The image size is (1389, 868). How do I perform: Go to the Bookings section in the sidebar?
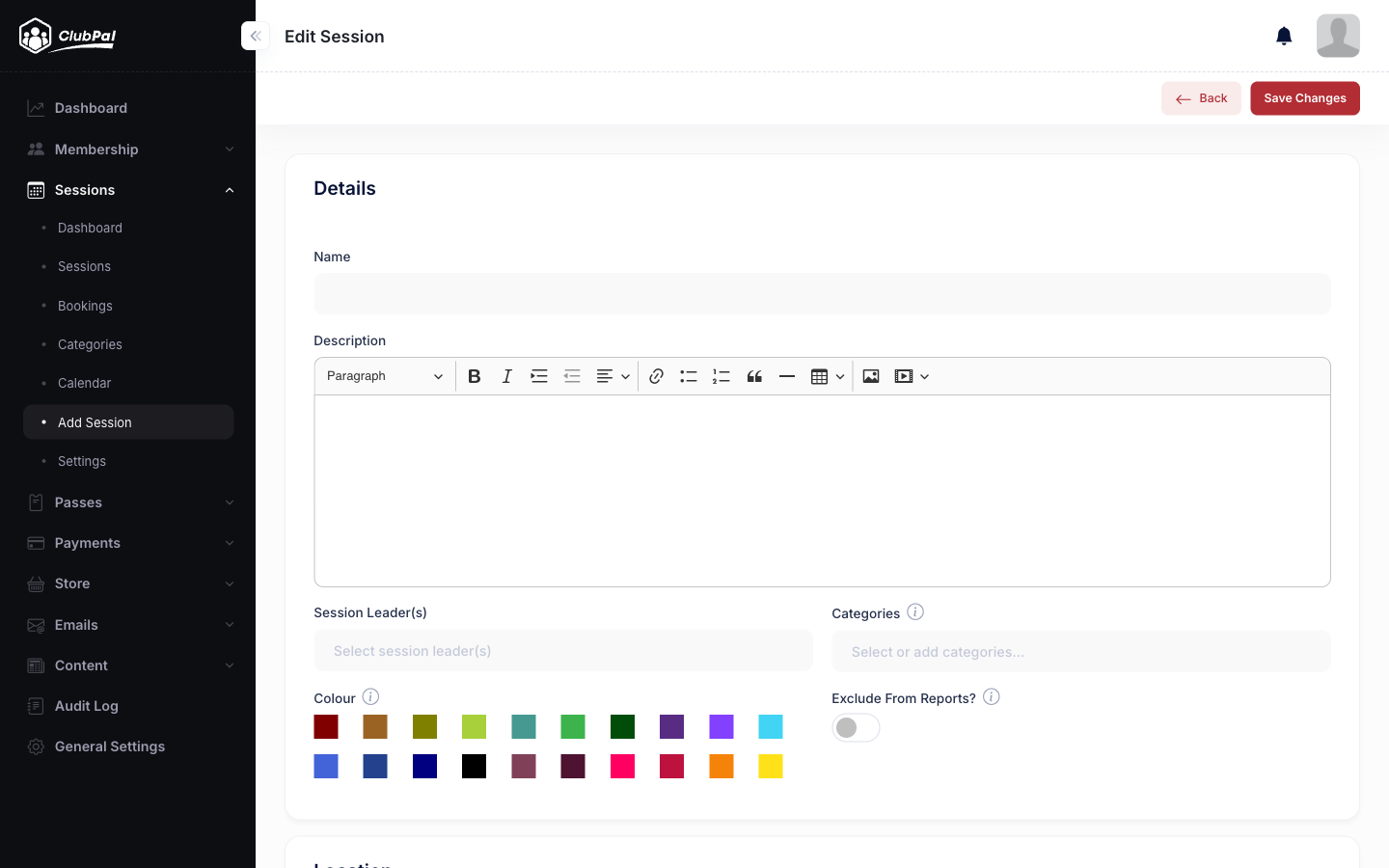[85, 306]
